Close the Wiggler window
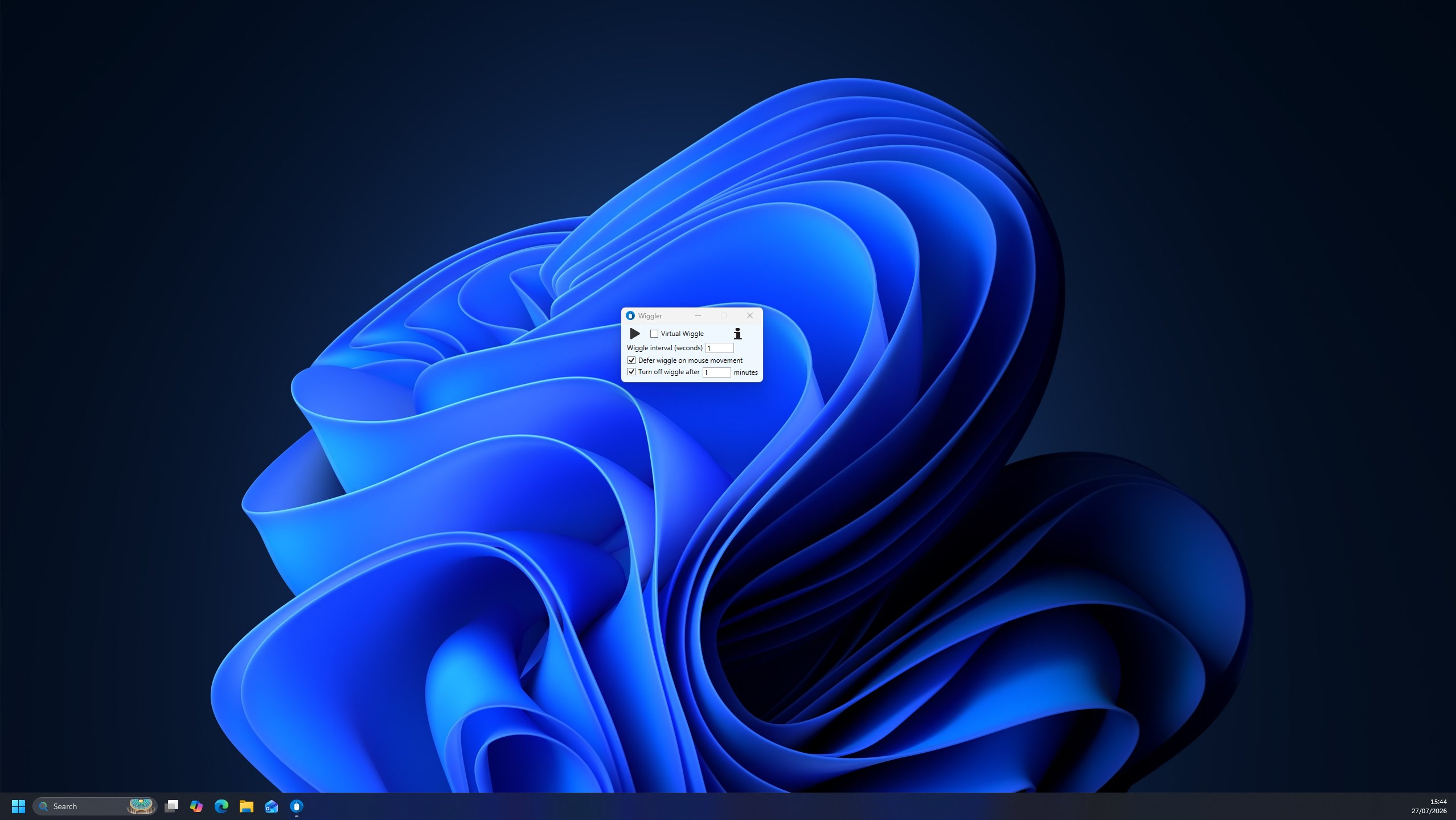 (x=750, y=315)
